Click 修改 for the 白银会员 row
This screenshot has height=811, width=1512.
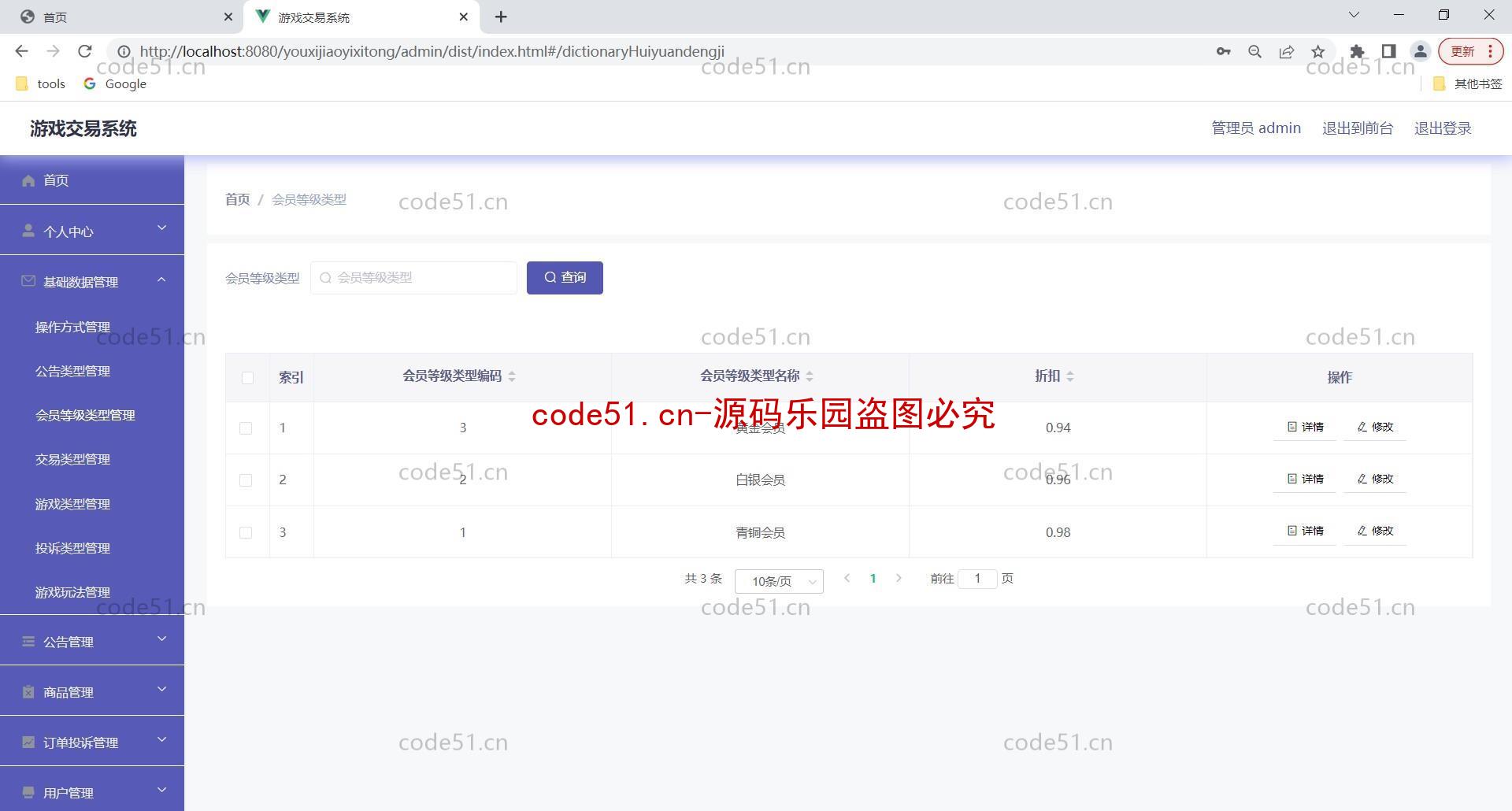[1375, 479]
